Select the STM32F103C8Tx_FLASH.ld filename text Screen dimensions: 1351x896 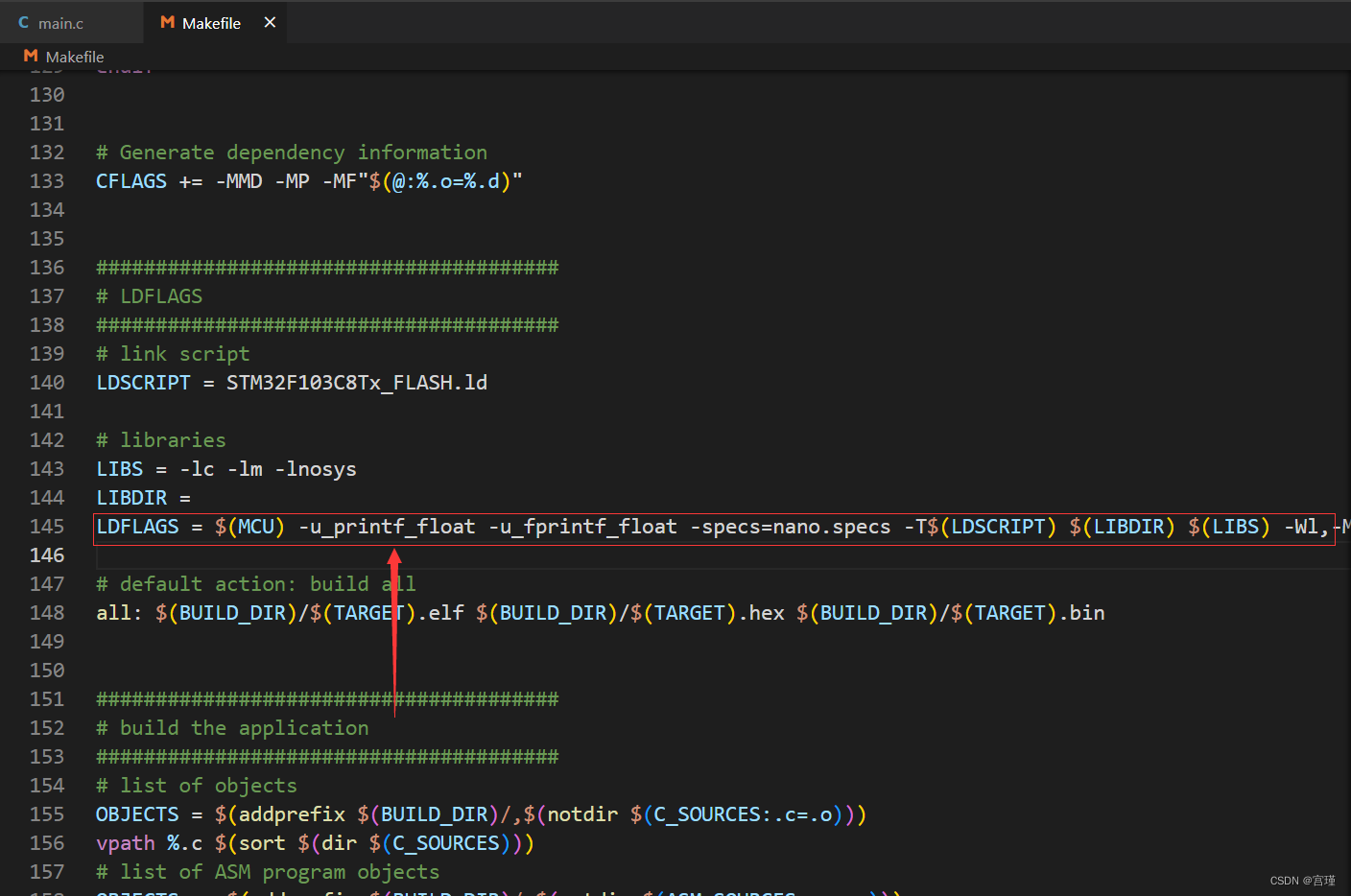click(357, 382)
